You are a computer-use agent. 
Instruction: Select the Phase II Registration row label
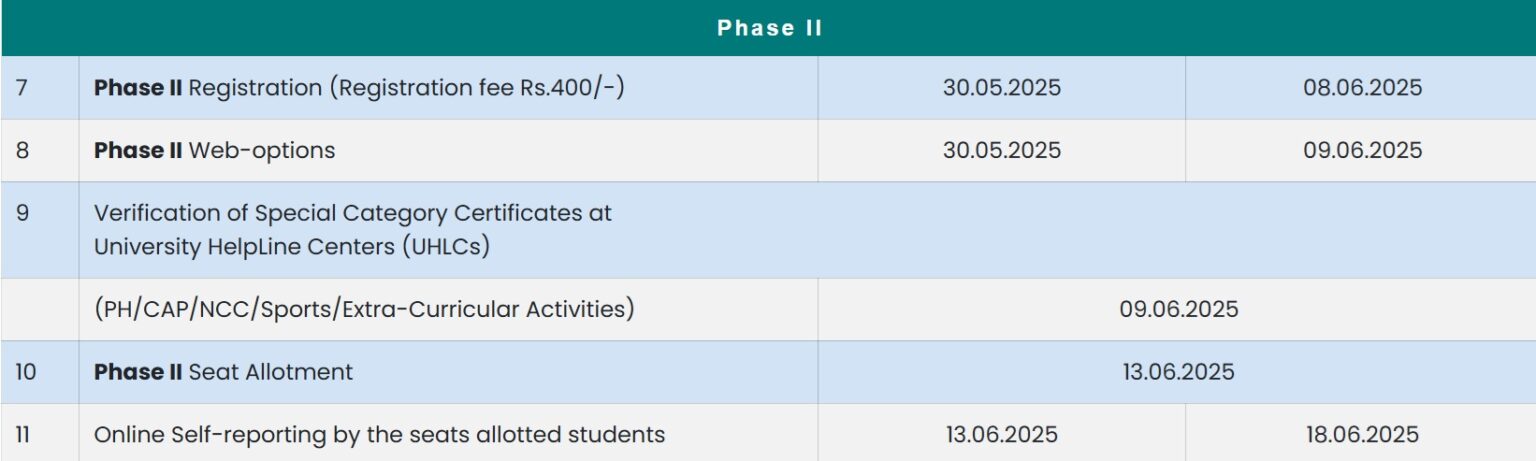pos(359,88)
